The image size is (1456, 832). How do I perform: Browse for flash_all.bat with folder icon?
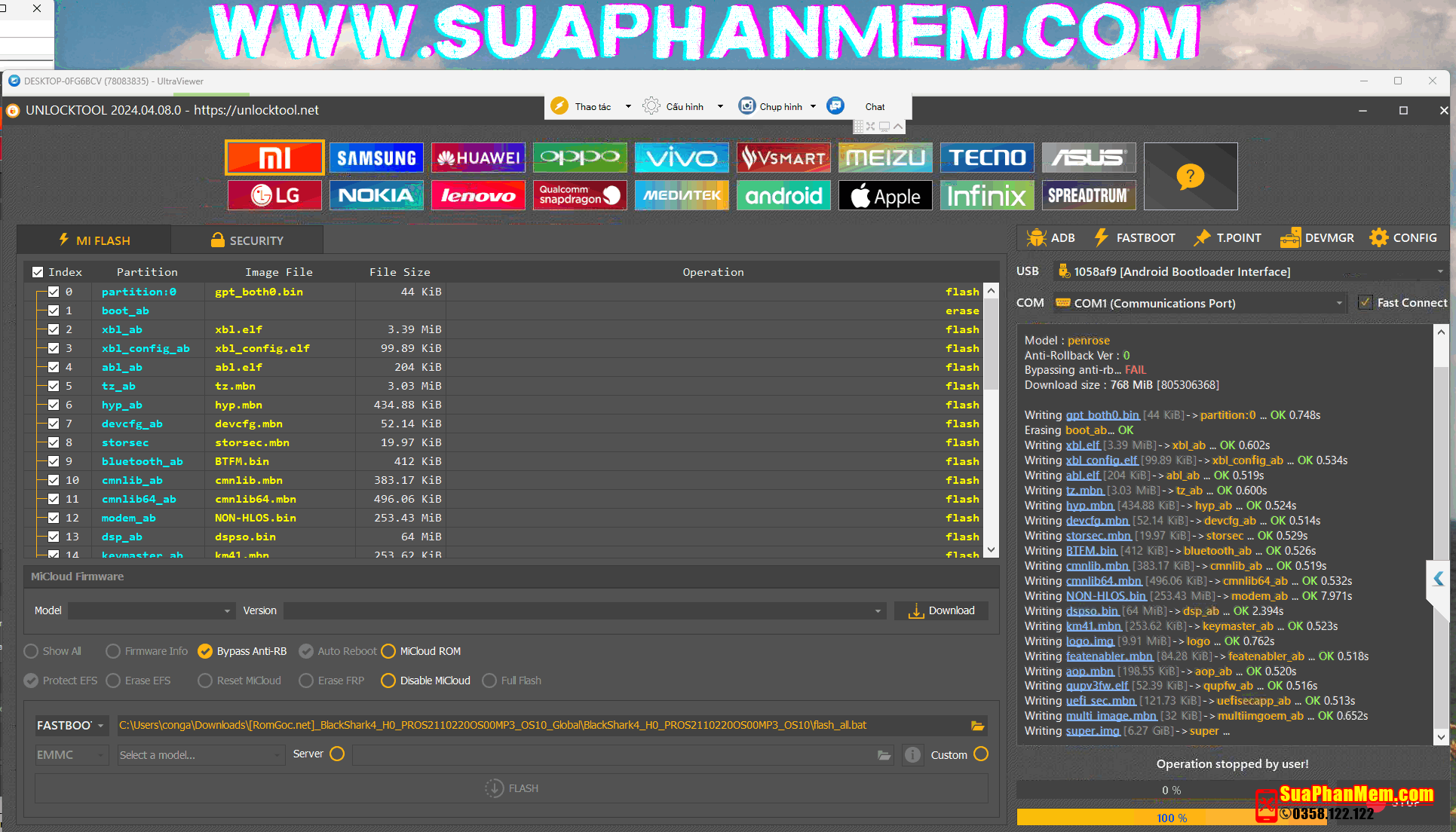[977, 726]
